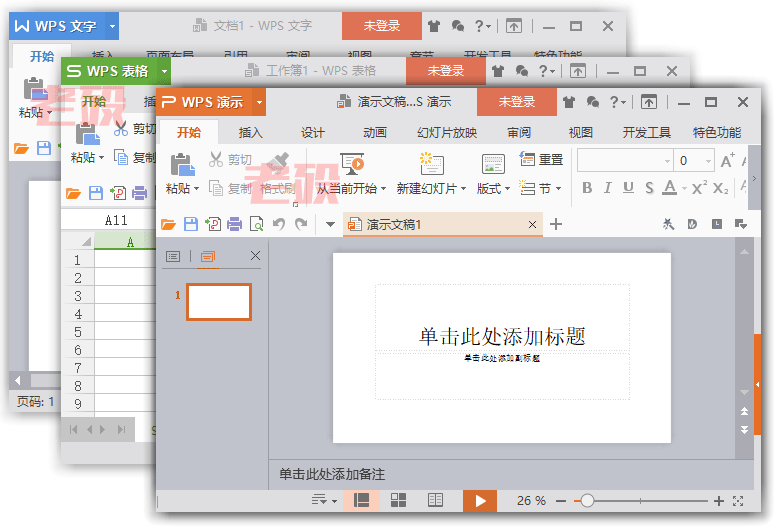Save icon in WPS Spreadsheet quick toolbar

click(x=96, y=193)
